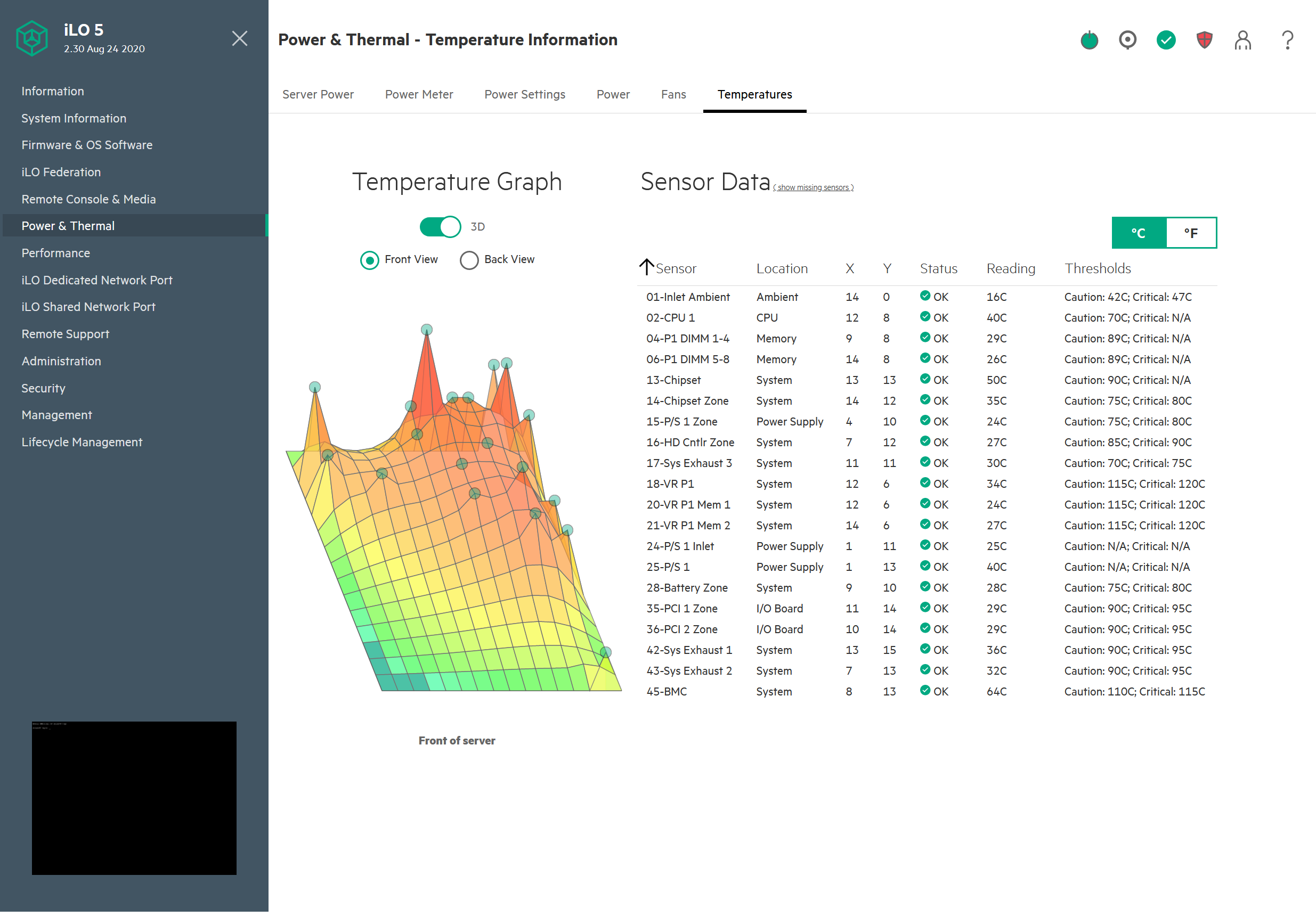Click the UID indicator target icon
Screen dimensions: 1316x917
click(1127, 40)
